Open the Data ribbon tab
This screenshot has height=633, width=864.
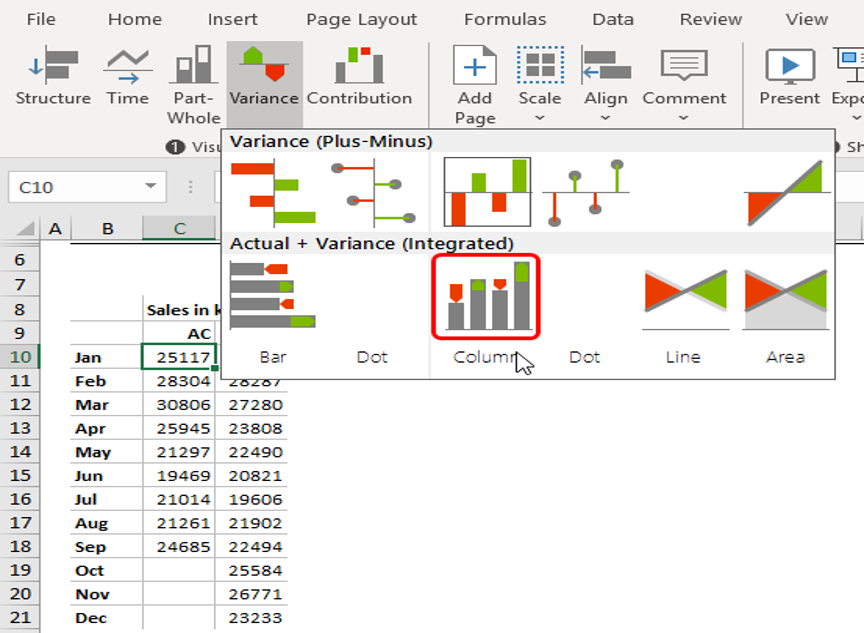(x=612, y=18)
